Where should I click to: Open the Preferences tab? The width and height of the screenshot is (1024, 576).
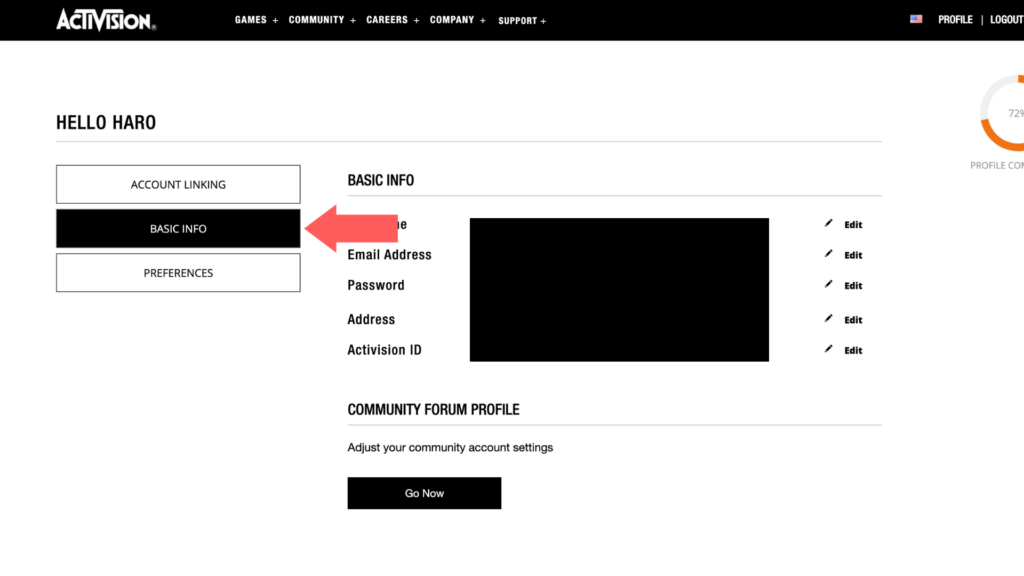click(x=178, y=272)
